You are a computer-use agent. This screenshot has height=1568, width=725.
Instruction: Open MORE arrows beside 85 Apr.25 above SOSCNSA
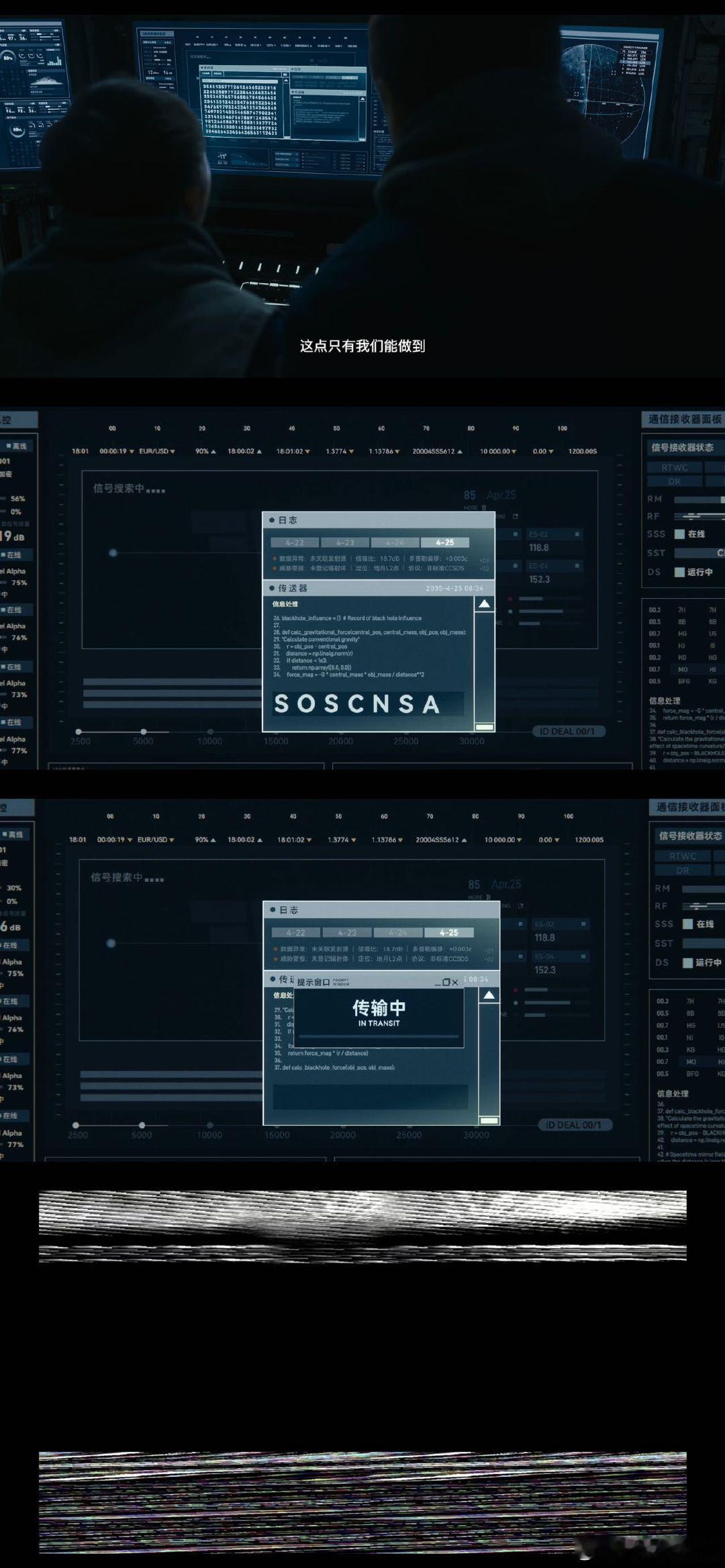[483, 507]
